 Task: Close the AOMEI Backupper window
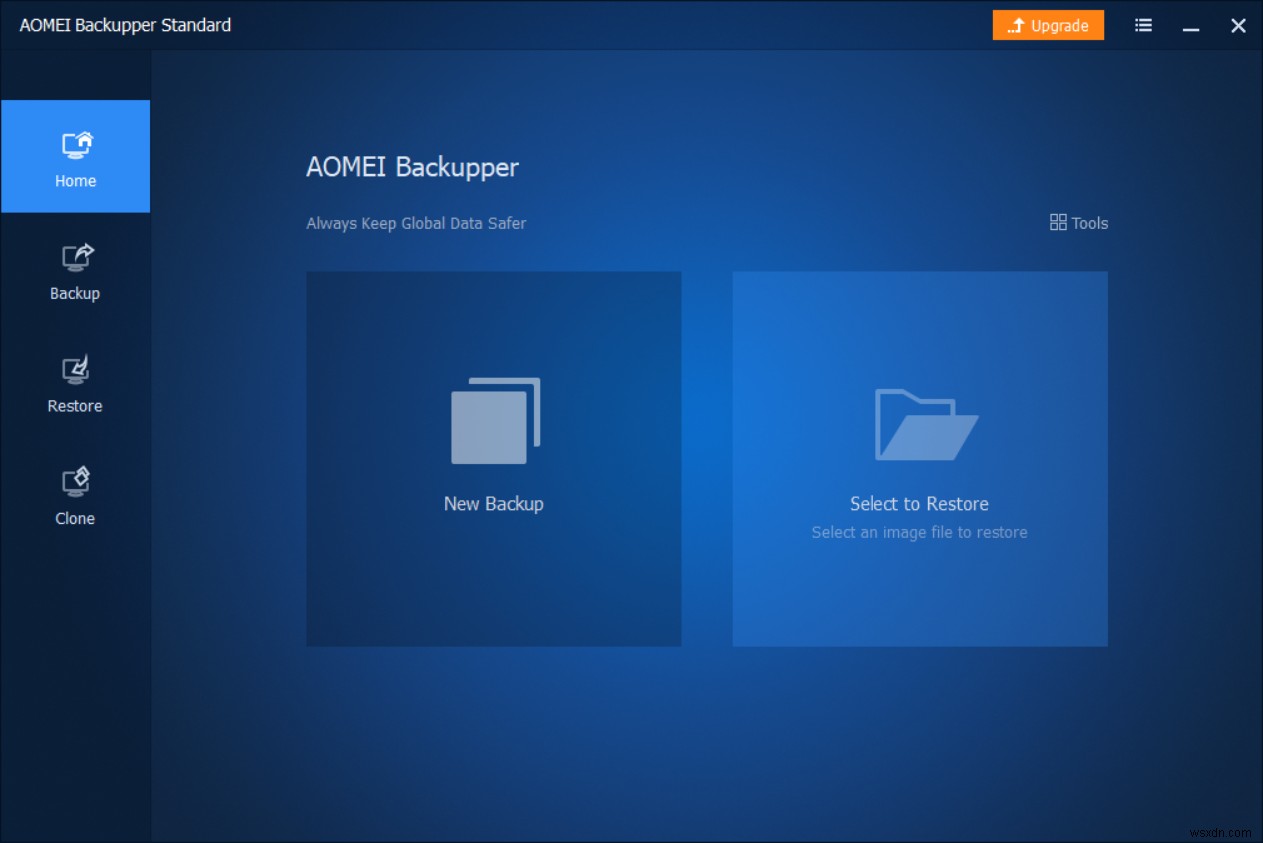1238,26
